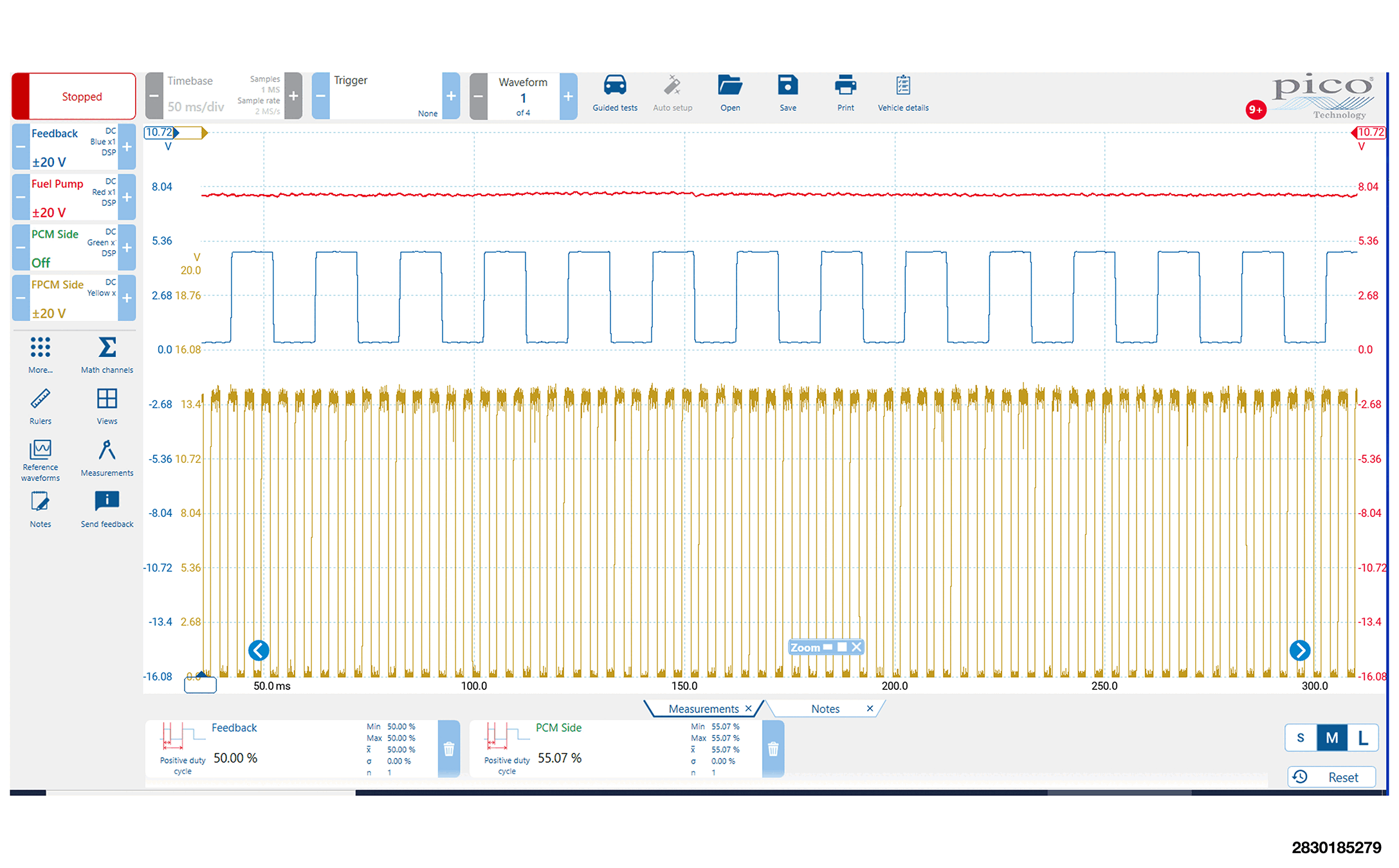The image size is (1399, 868).
Task: Close the Measurements tab
Action: click(x=748, y=709)
